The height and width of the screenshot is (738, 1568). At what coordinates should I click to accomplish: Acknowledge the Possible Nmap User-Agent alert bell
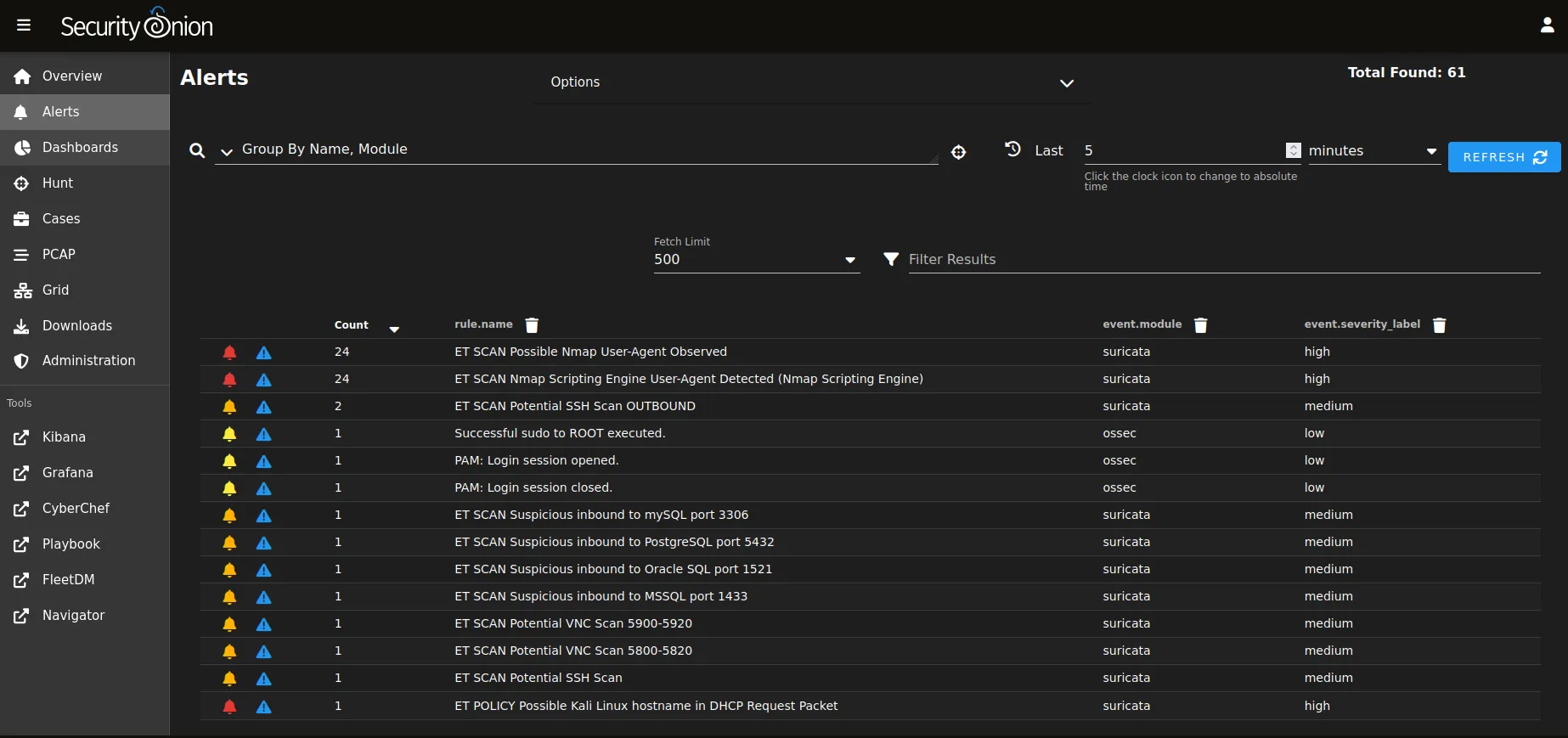click(x=229, y=352)
